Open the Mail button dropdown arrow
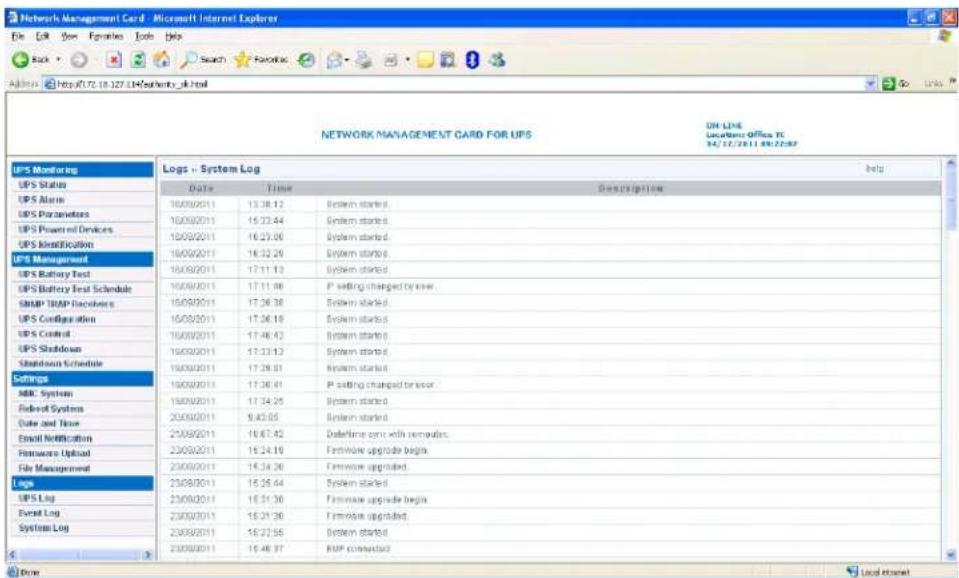The height and width of the screenshot is (578, 959). coord(347,59)
